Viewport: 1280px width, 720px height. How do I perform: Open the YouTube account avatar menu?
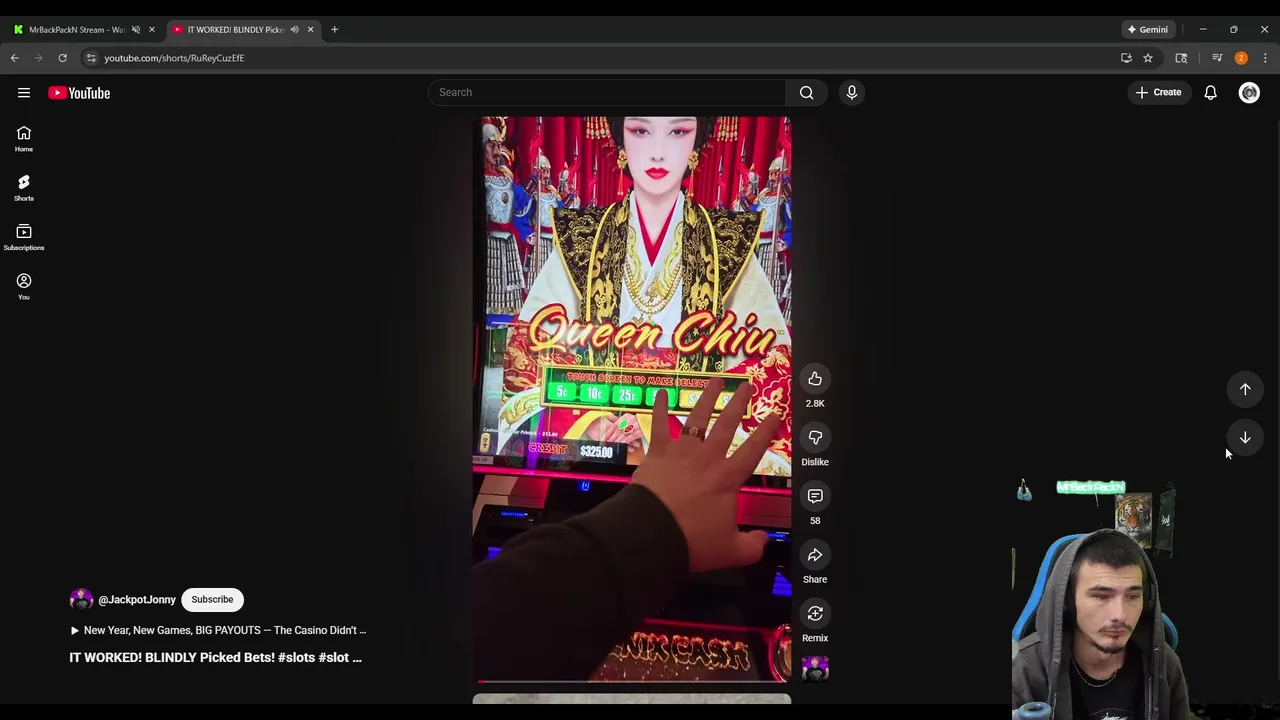pos(1249,92)
